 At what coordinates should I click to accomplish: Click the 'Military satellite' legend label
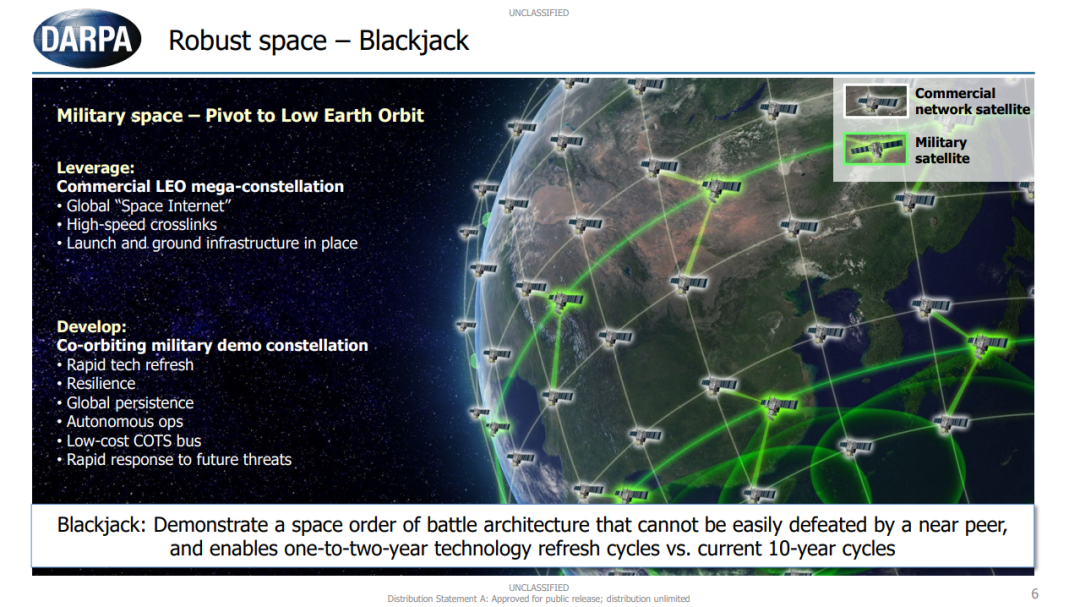[x=942, y=150]
